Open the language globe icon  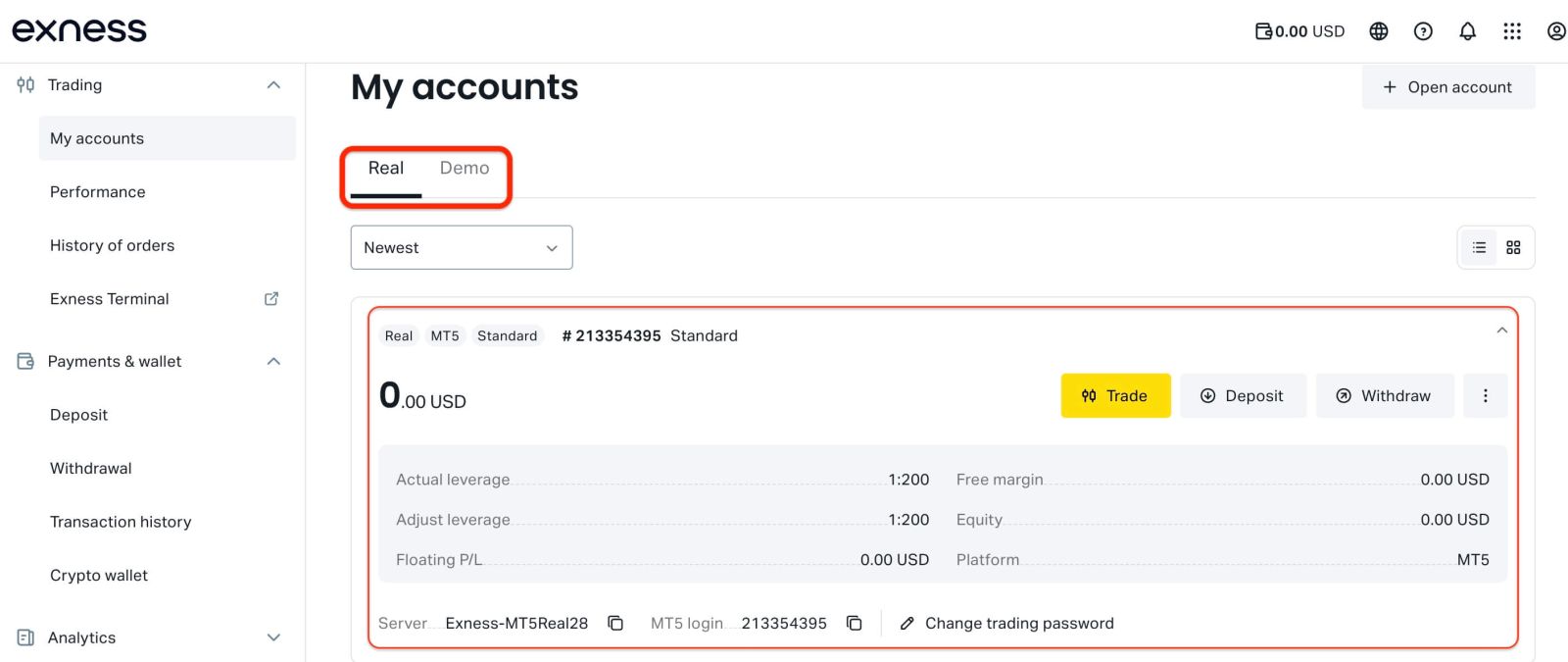[x=1378, y=31]
